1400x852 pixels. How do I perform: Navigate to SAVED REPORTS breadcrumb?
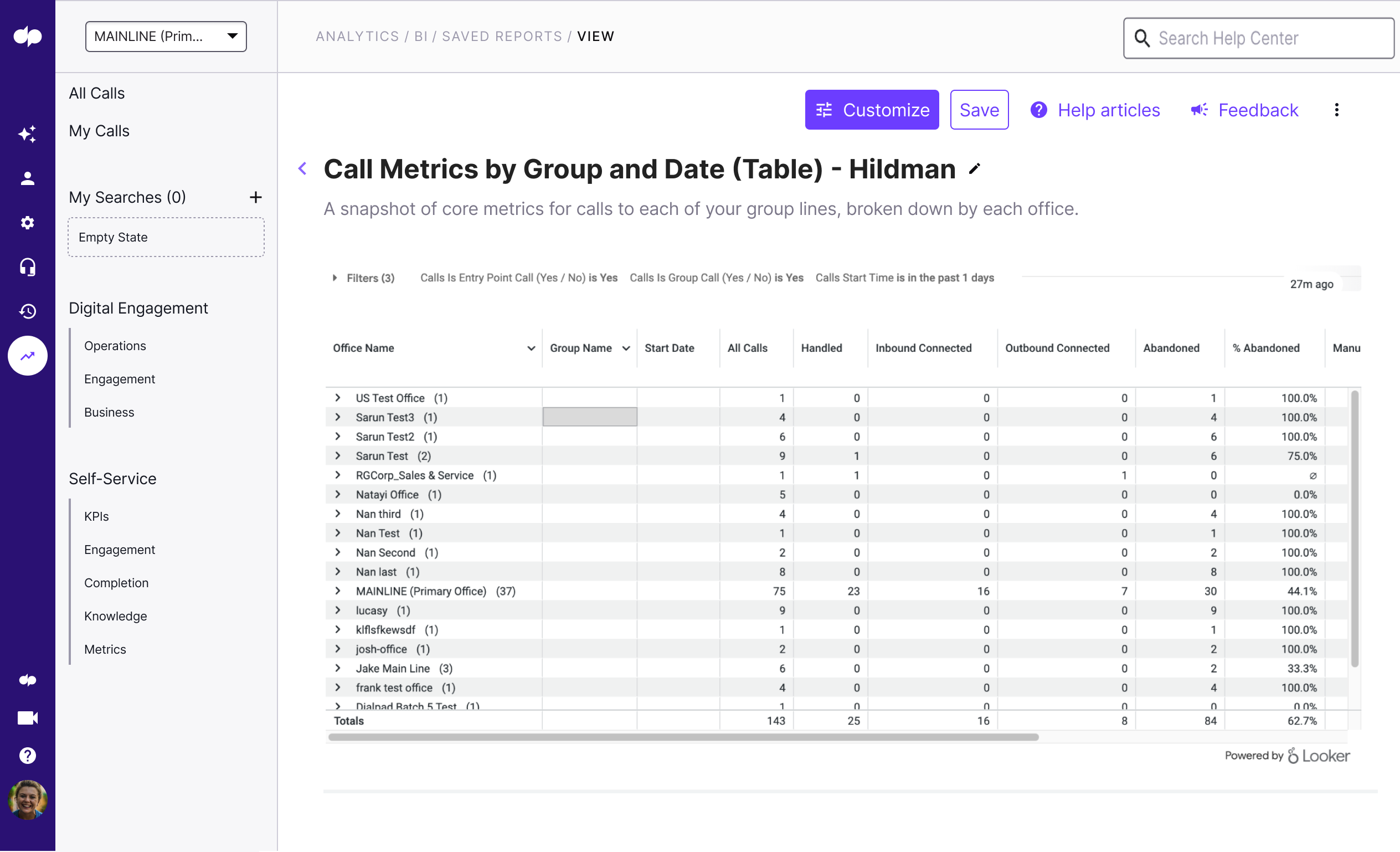pos(502,36)
